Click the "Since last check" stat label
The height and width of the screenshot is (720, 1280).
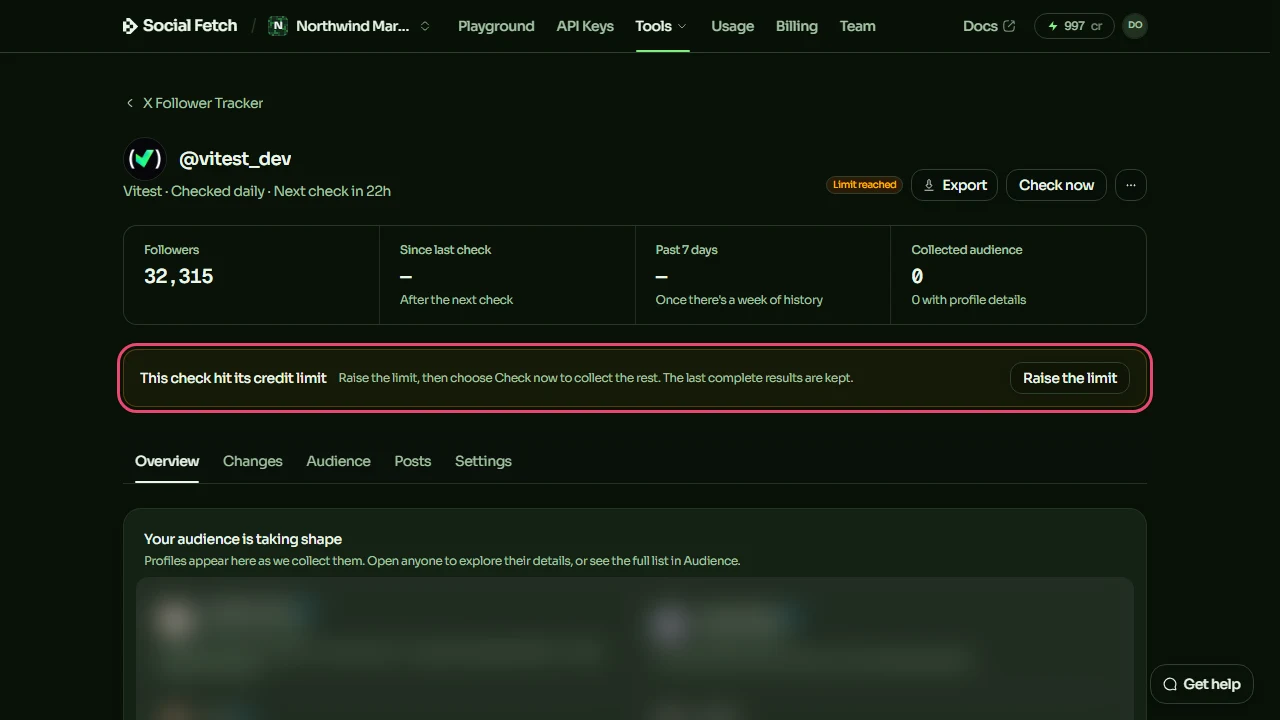tap(446, 250)
